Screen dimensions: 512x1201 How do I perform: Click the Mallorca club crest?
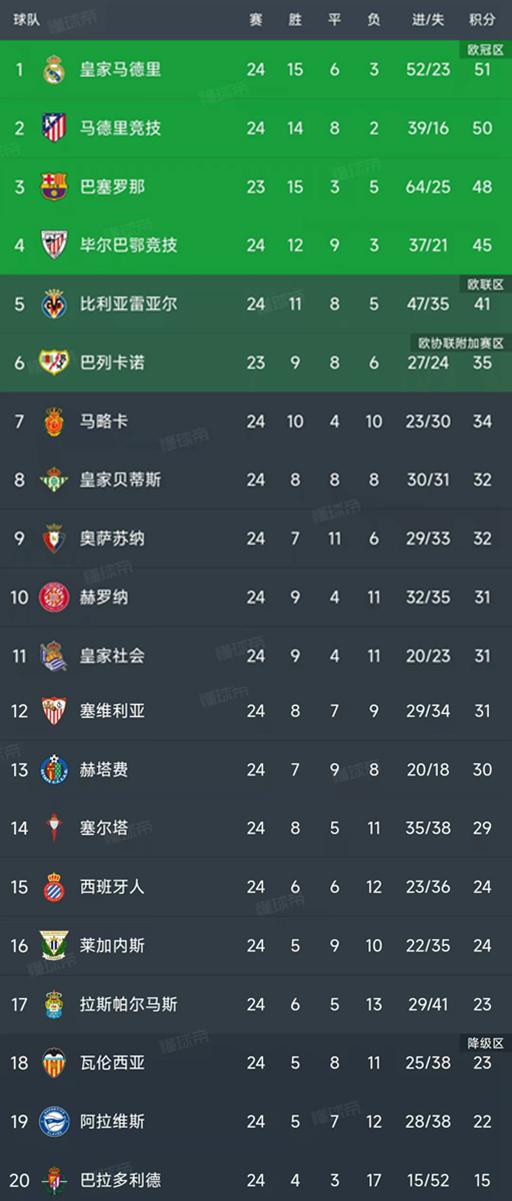pyautogui.click(x=53, y=421)
